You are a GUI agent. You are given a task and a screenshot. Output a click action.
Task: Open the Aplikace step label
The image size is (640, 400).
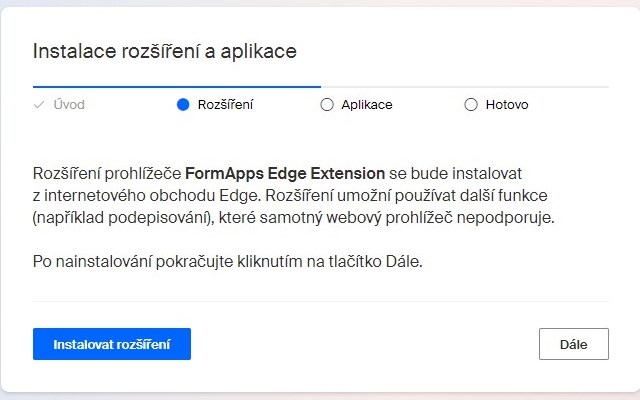(366, 105)
